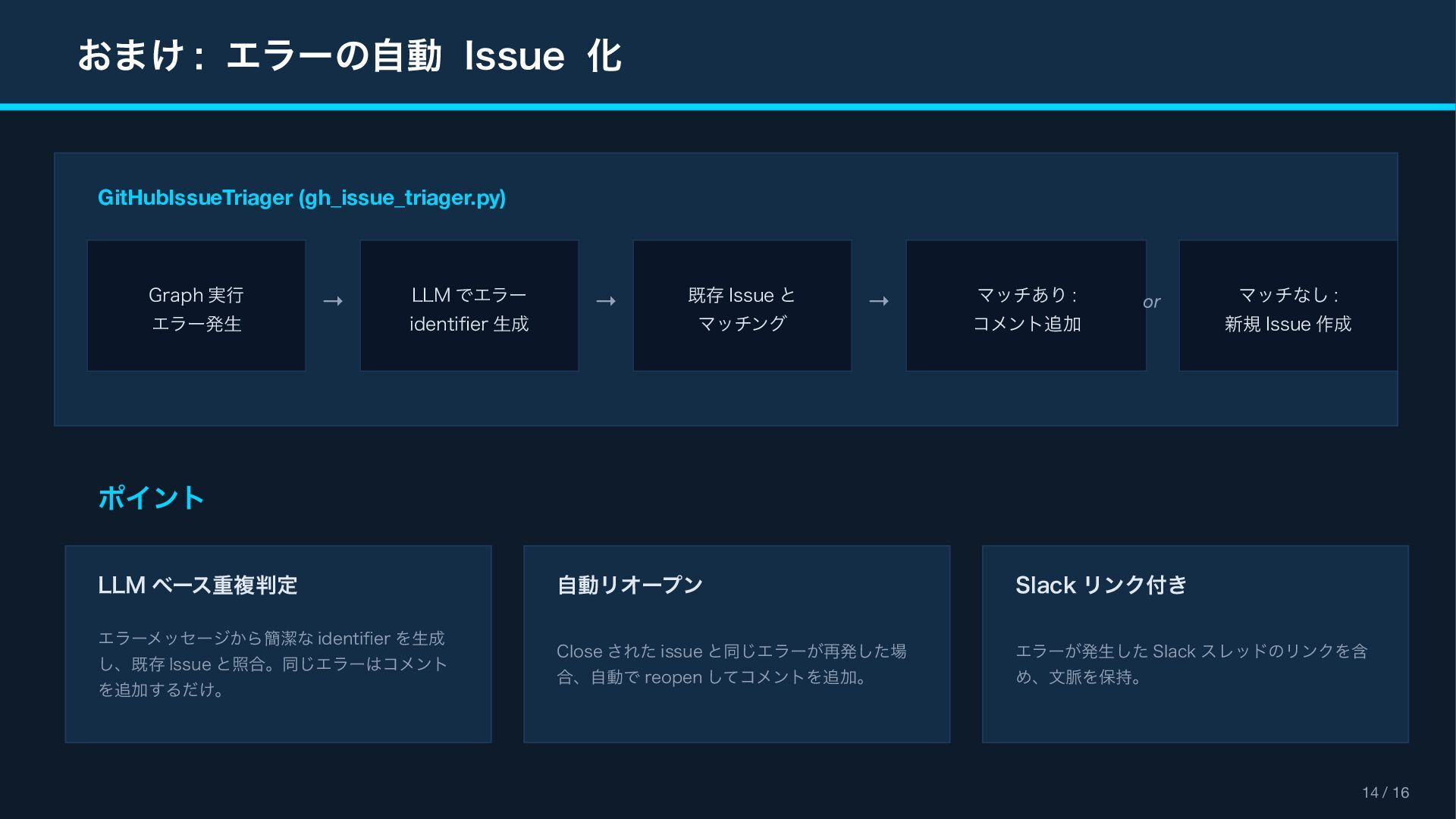Click the ポイント section heading
Viewport: 1456px width, 819px height.
pyautogui.click(x=151, y=498)
